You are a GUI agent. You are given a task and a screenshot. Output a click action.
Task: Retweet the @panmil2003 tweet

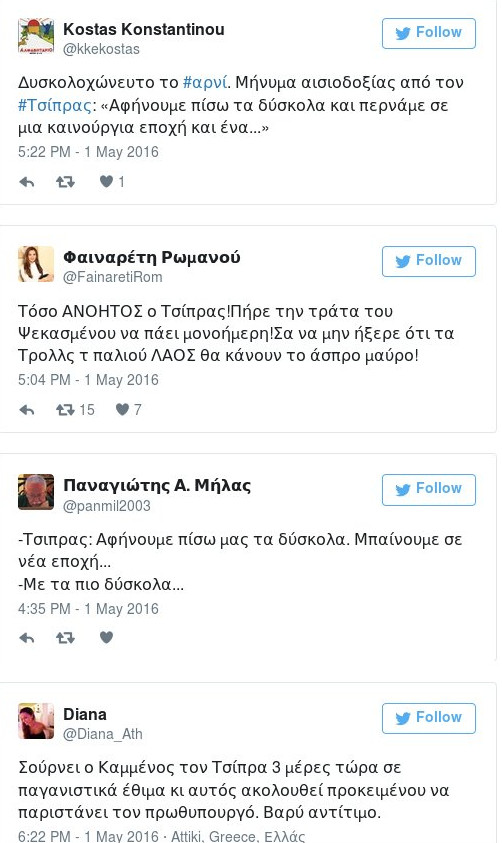tap(66, 638)
